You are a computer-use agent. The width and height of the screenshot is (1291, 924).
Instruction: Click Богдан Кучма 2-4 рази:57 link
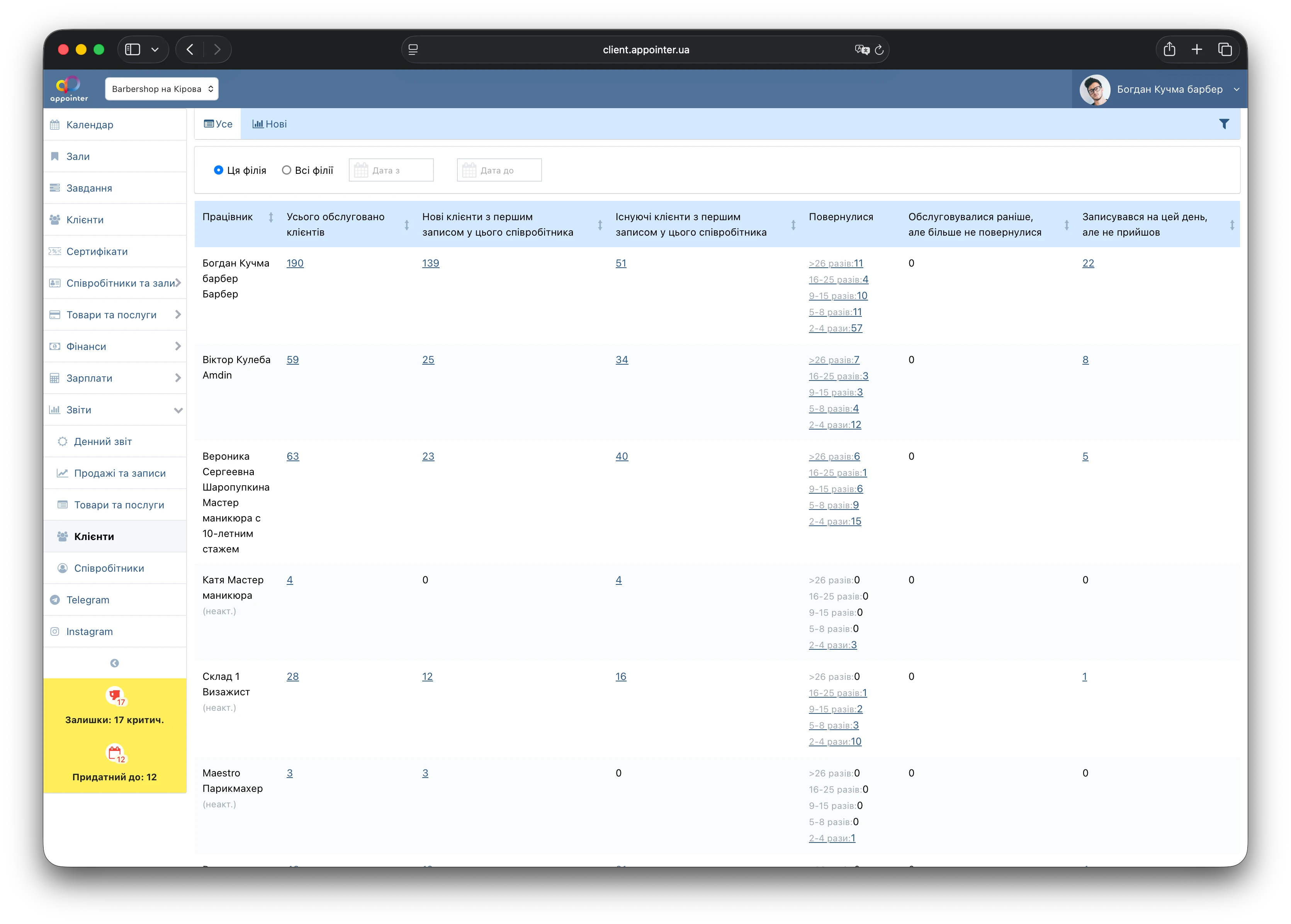click(x=835, y=328)
